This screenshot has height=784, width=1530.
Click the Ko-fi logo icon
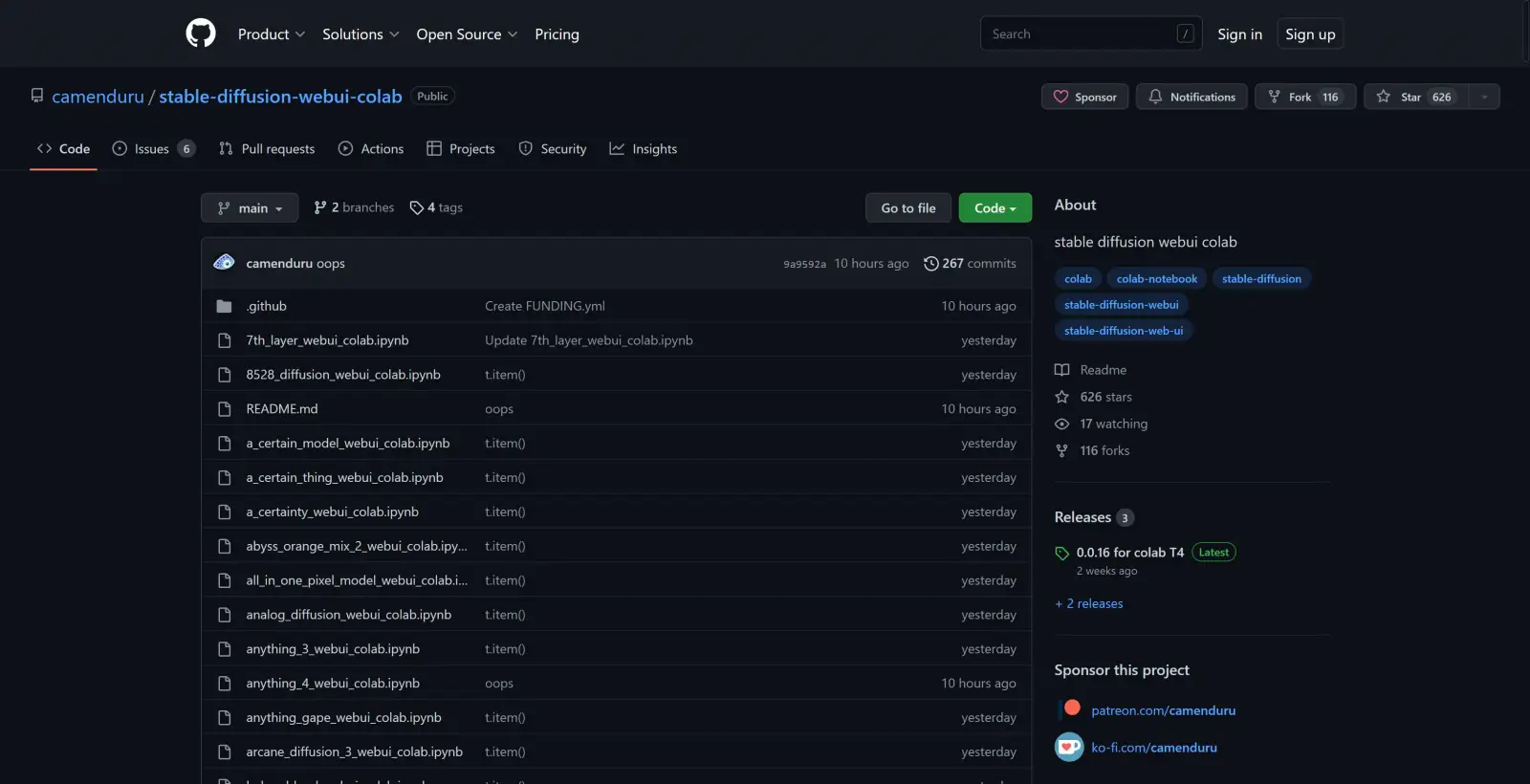click(1069, 747)
